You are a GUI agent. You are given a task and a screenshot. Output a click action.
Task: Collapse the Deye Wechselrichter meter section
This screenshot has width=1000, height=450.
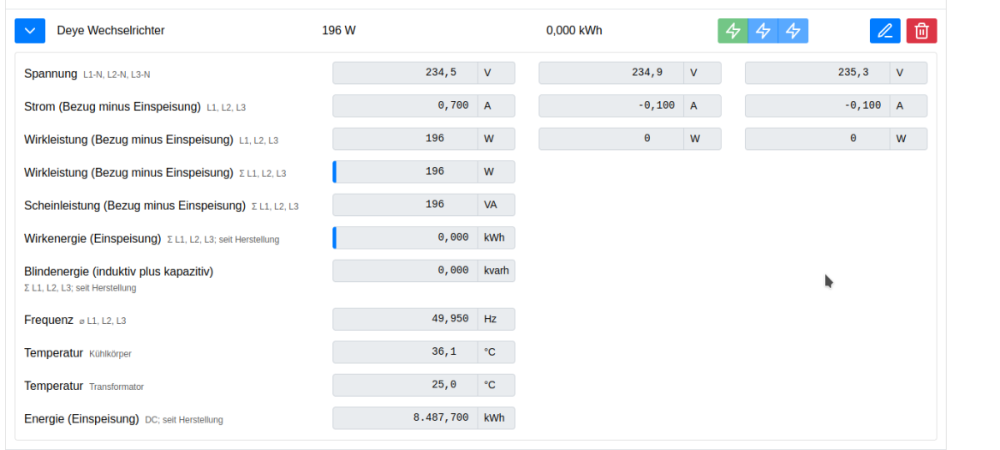click(30, 31)
